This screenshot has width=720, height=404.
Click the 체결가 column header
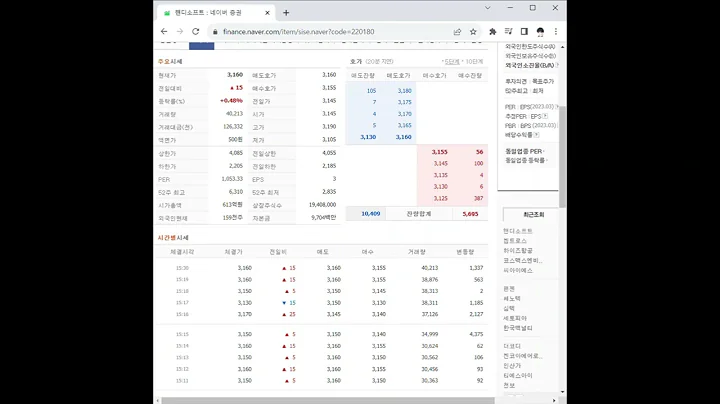tap(233, 252)
